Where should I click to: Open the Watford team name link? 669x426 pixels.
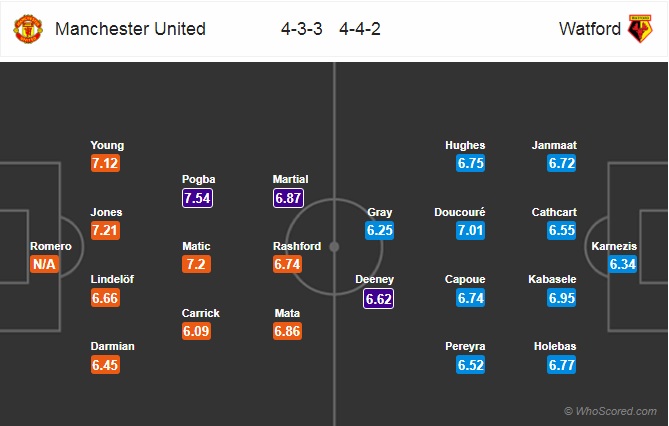coord(590,29)
